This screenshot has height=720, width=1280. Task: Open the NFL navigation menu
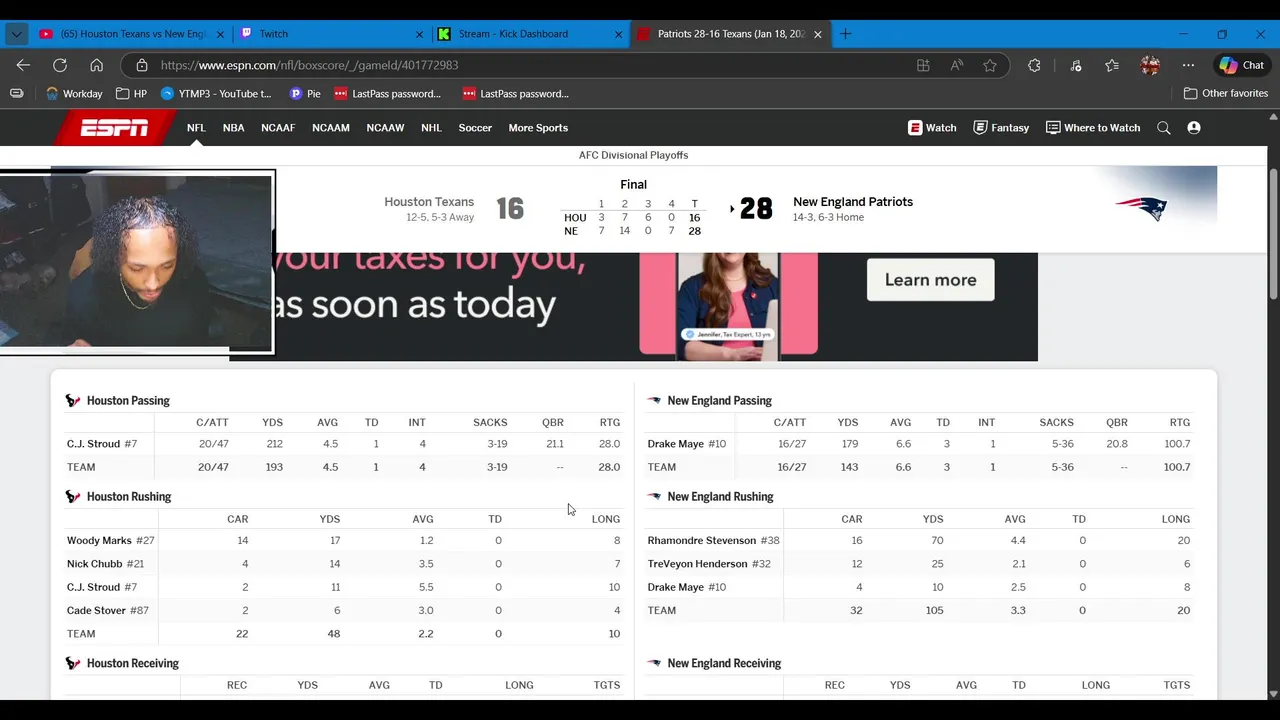tap(196, 128)
